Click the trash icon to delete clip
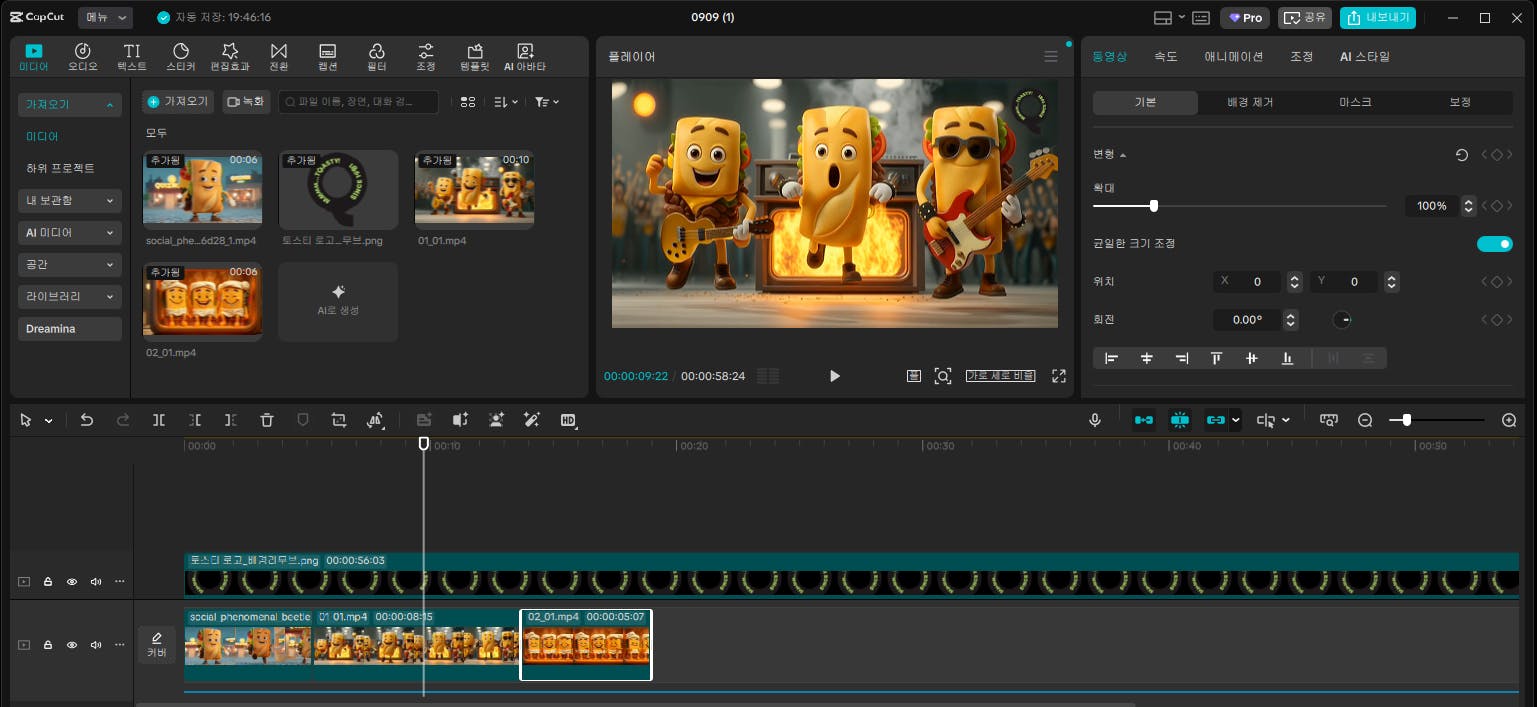The width and height of the screenshot is (1537, 707). click(267, 420)
